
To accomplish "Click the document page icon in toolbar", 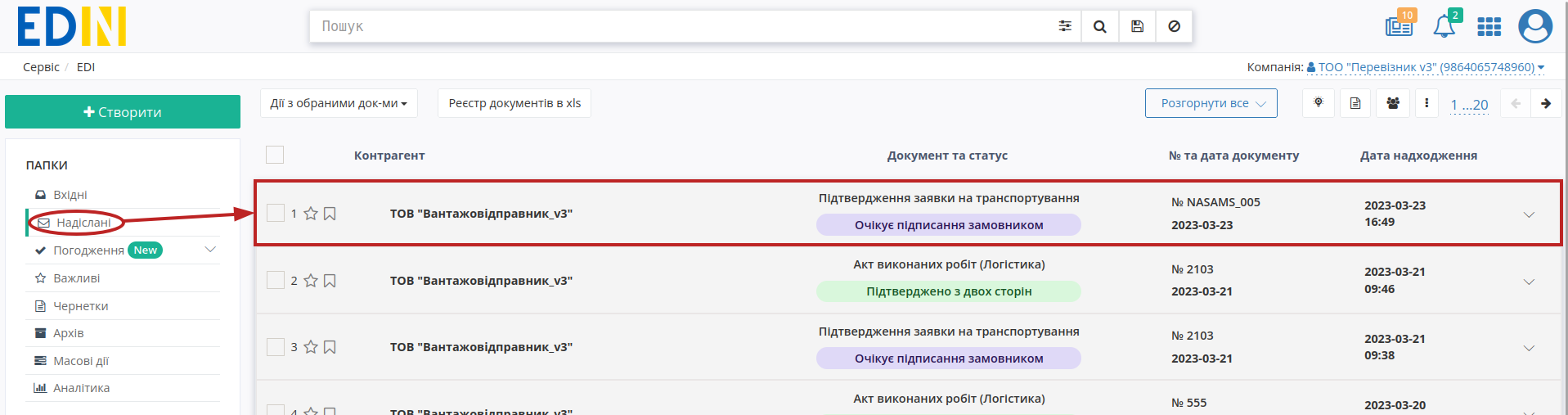I will pyautogui.click(x=1355, y=103).
